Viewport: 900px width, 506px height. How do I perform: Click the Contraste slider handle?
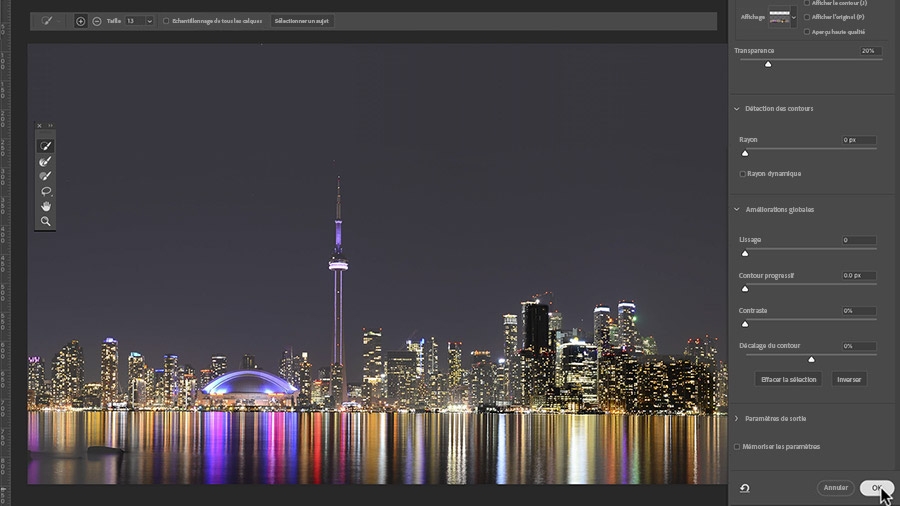click(x=745, y=324)
